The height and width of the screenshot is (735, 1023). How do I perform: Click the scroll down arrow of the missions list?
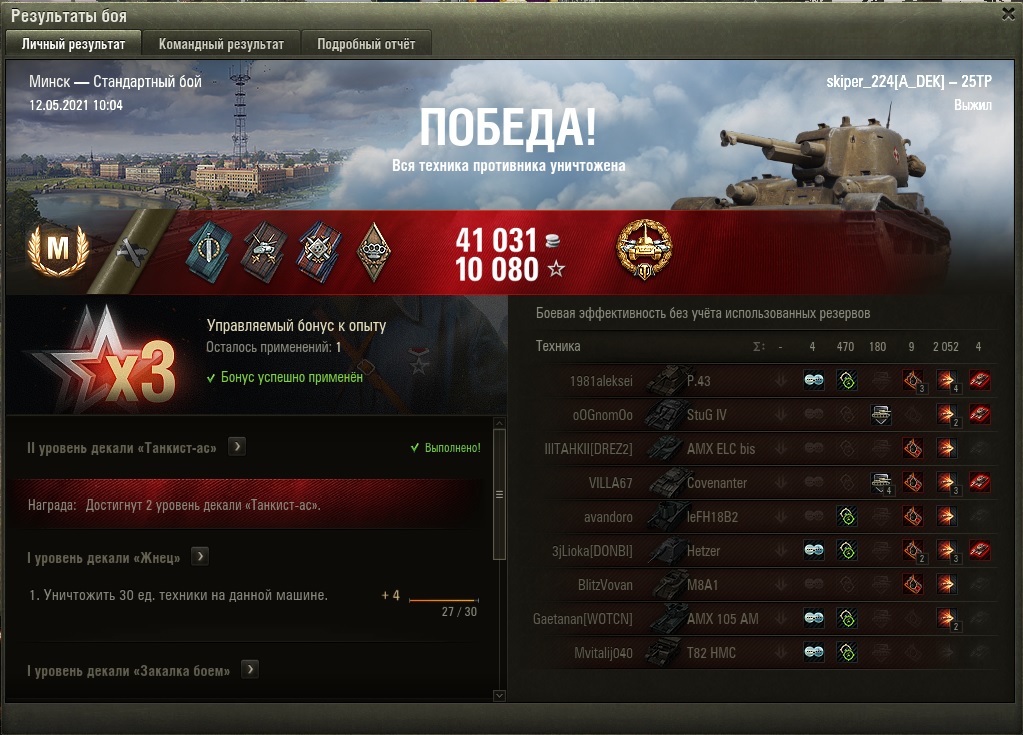[x=500, y=696]
